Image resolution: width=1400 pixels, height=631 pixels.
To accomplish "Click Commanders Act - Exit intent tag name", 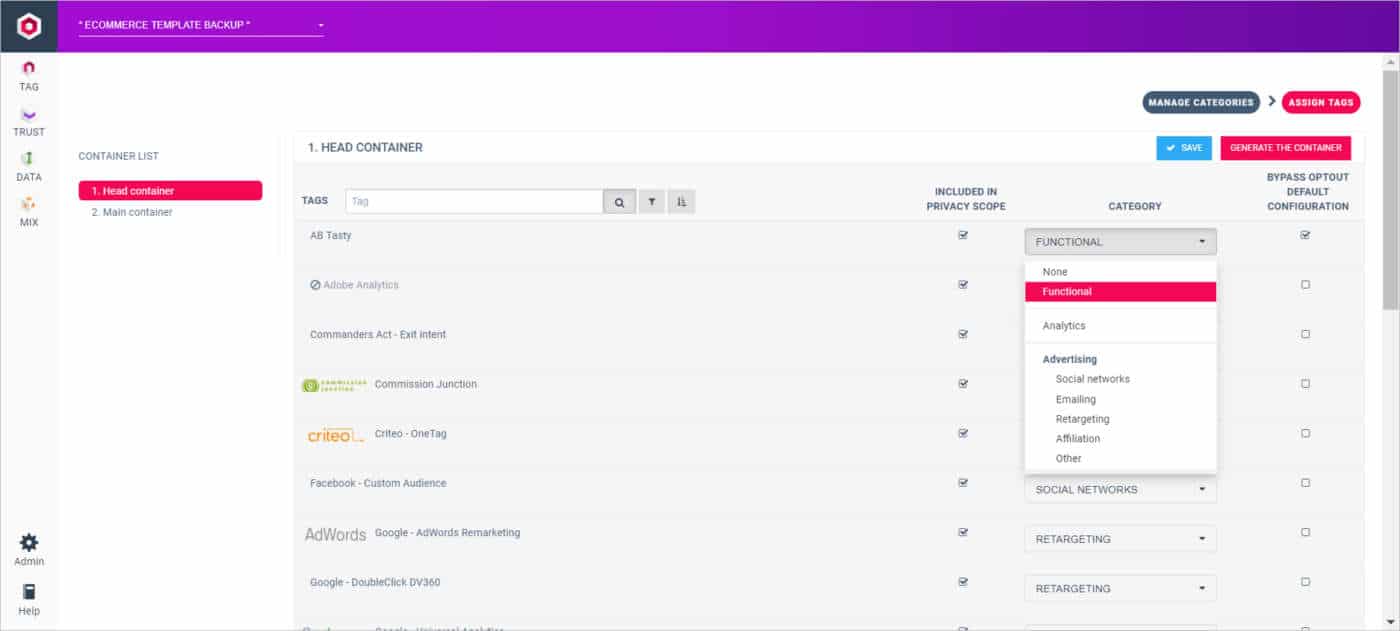I will pyautogui.click(x=378, y=335).
